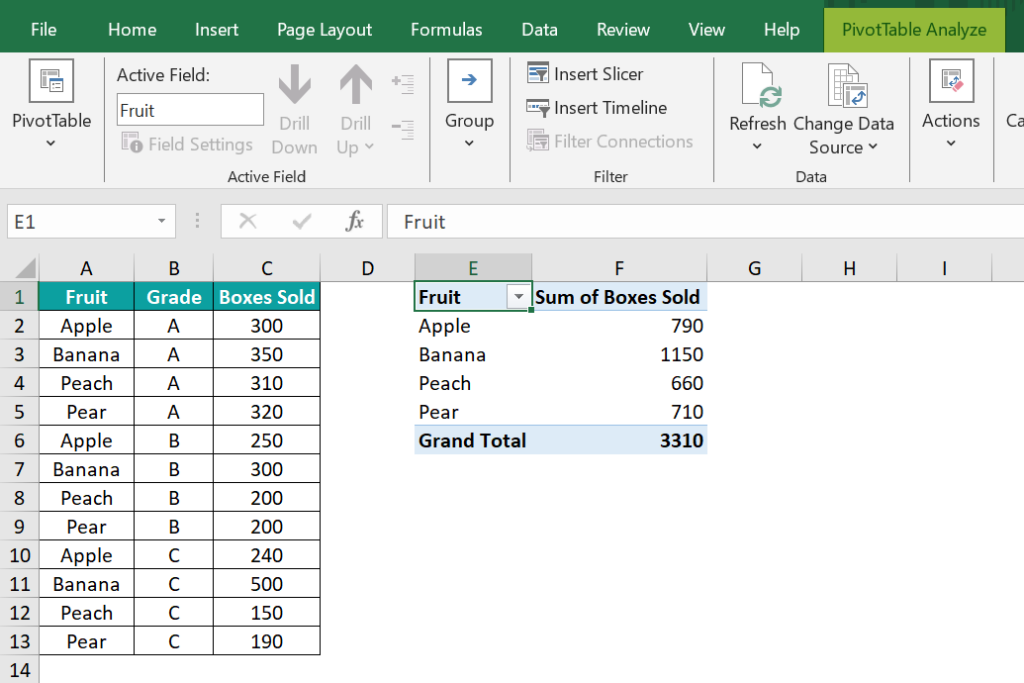Image resolution: width=1024 pixels, height=683 pixels.
Task: Click the Field Settings button
Action: pyautogui.click(x=187, y=144)
